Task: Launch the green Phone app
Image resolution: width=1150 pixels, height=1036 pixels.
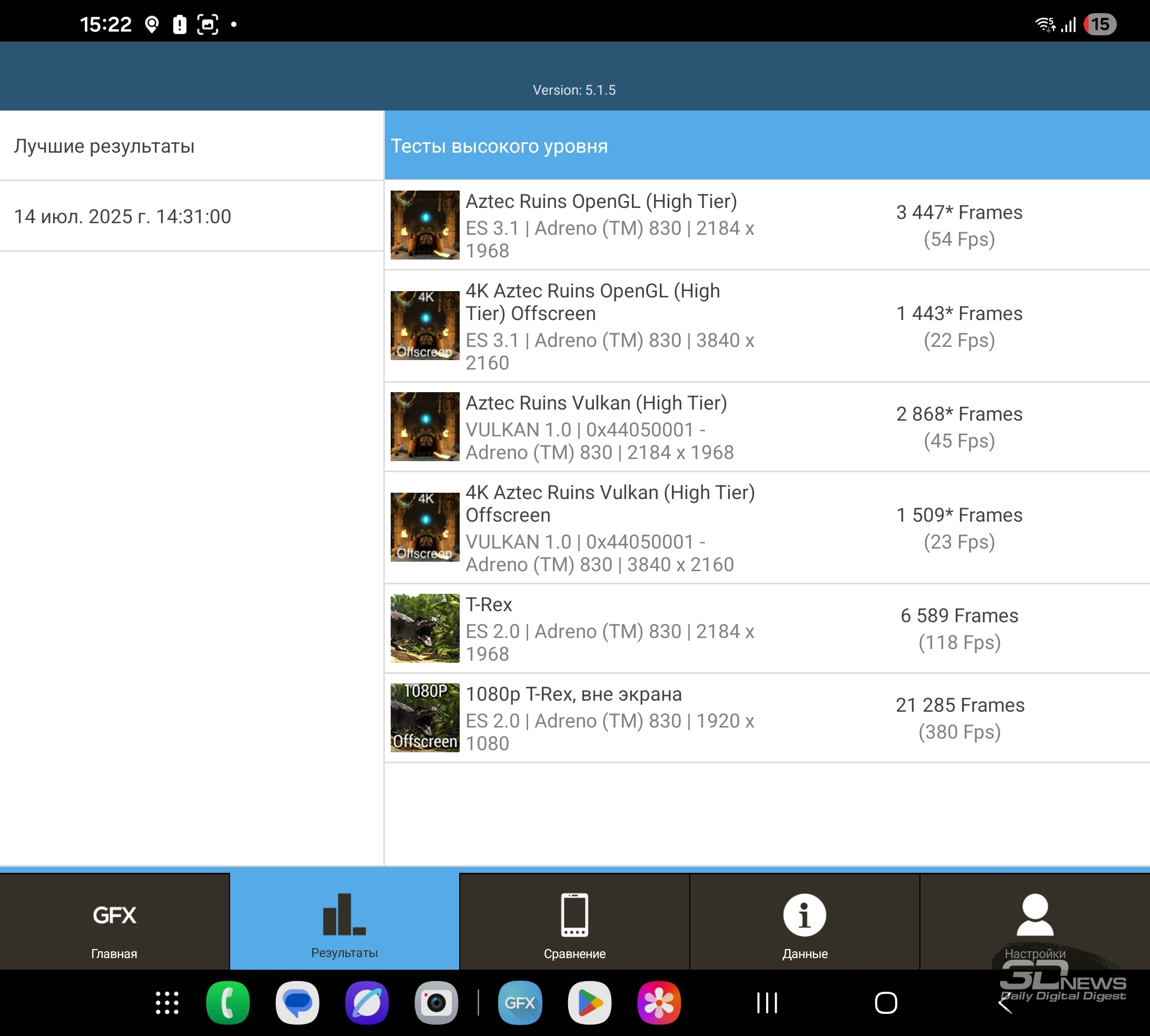Action: tap(227, 1002)
